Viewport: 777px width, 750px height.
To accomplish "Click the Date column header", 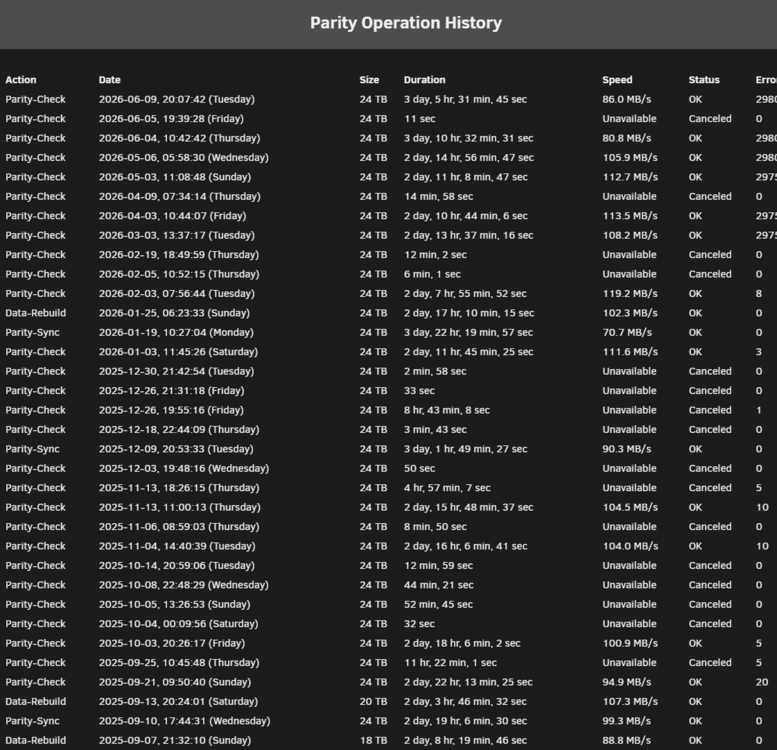I will click(x=110, y=80).
